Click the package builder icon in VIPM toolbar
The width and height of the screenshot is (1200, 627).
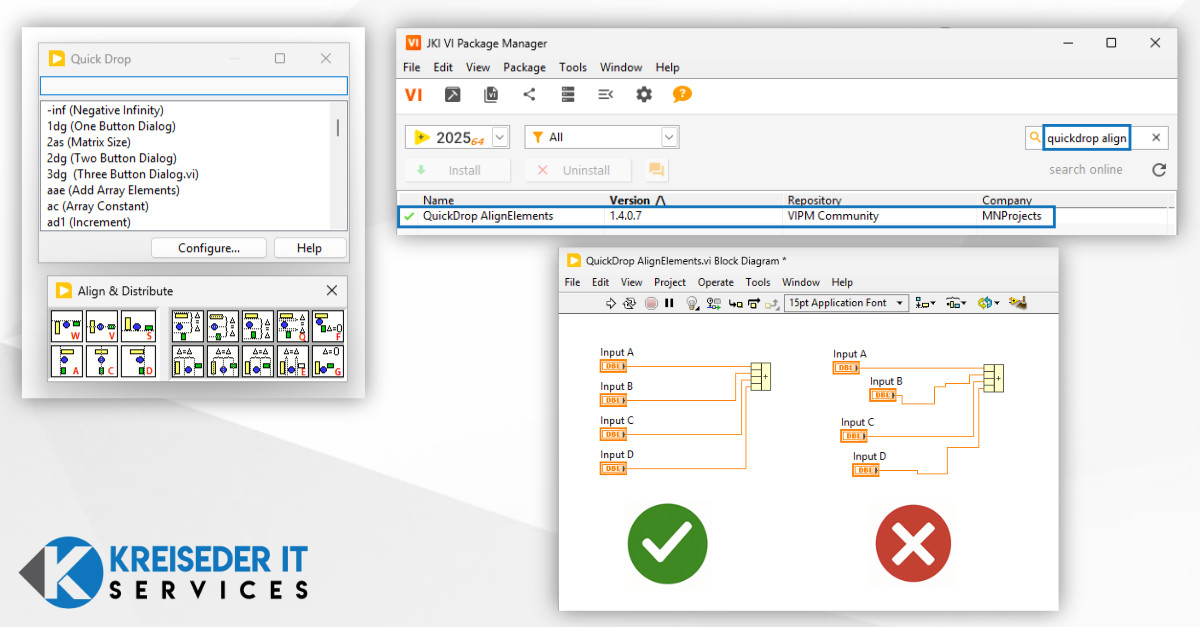point(453,94)
